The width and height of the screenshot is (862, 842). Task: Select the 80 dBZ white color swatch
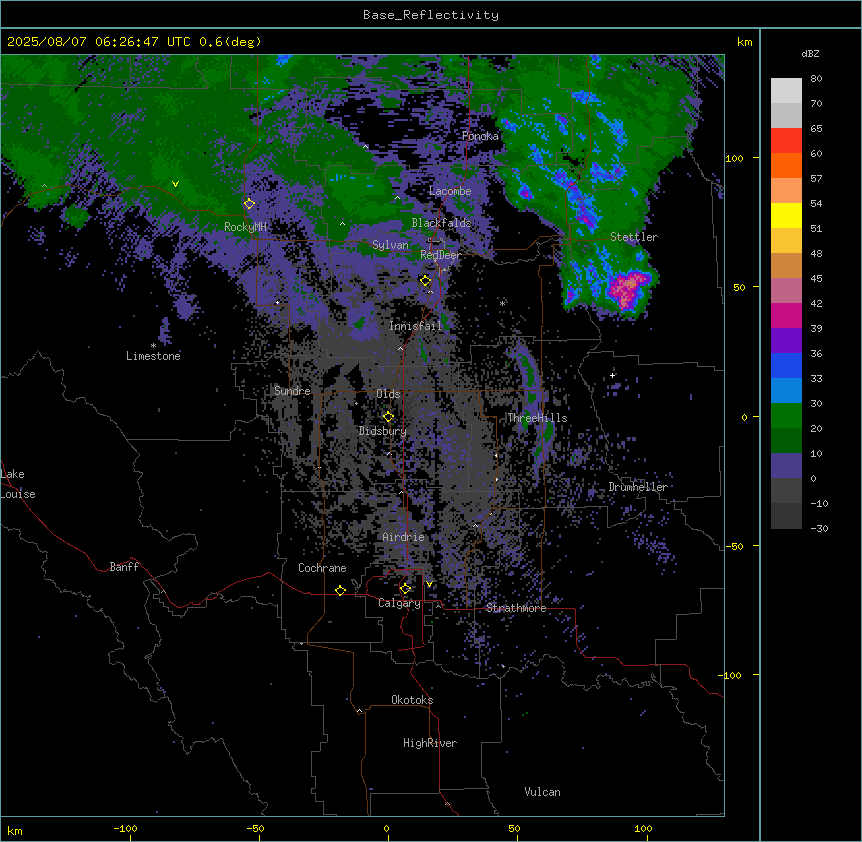coord(786,91)
